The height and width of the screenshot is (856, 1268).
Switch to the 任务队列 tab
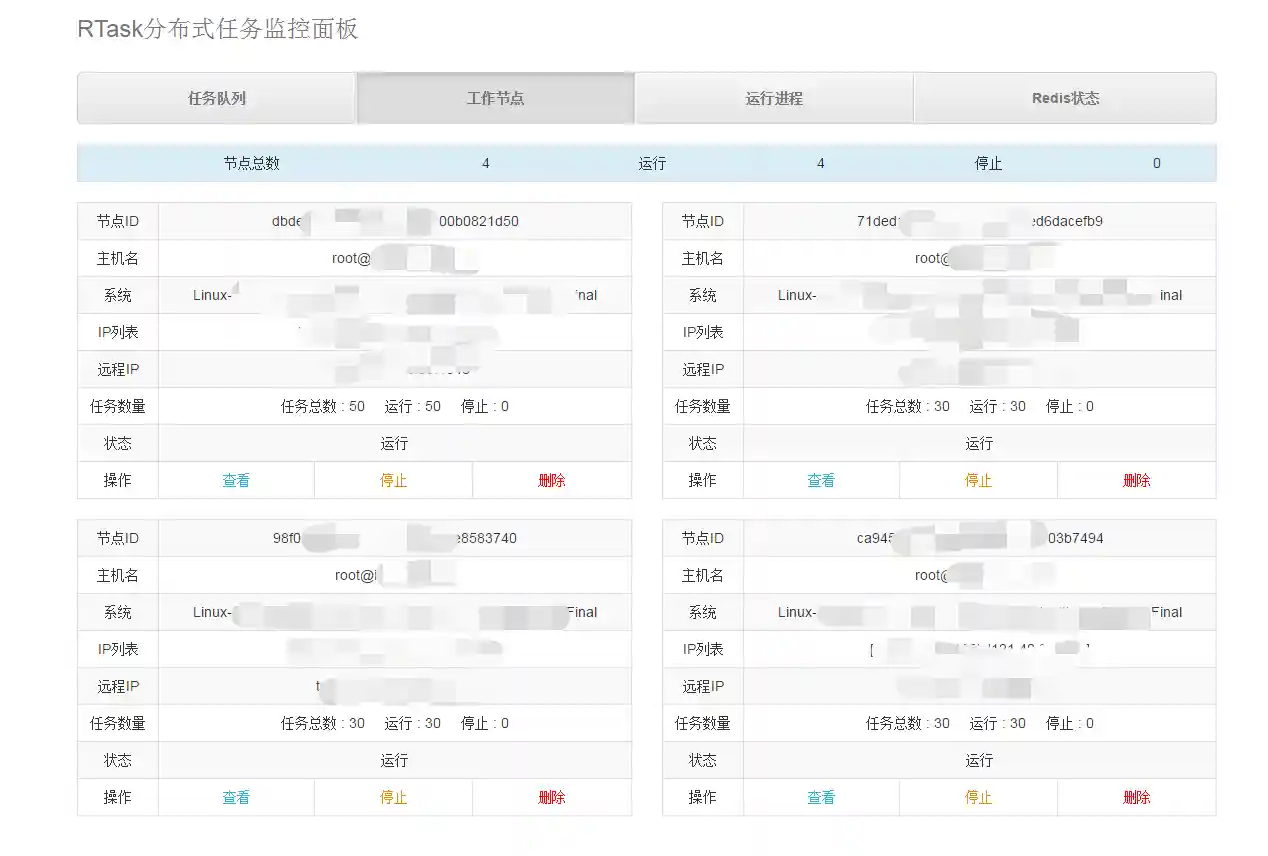tap(216, 98)
